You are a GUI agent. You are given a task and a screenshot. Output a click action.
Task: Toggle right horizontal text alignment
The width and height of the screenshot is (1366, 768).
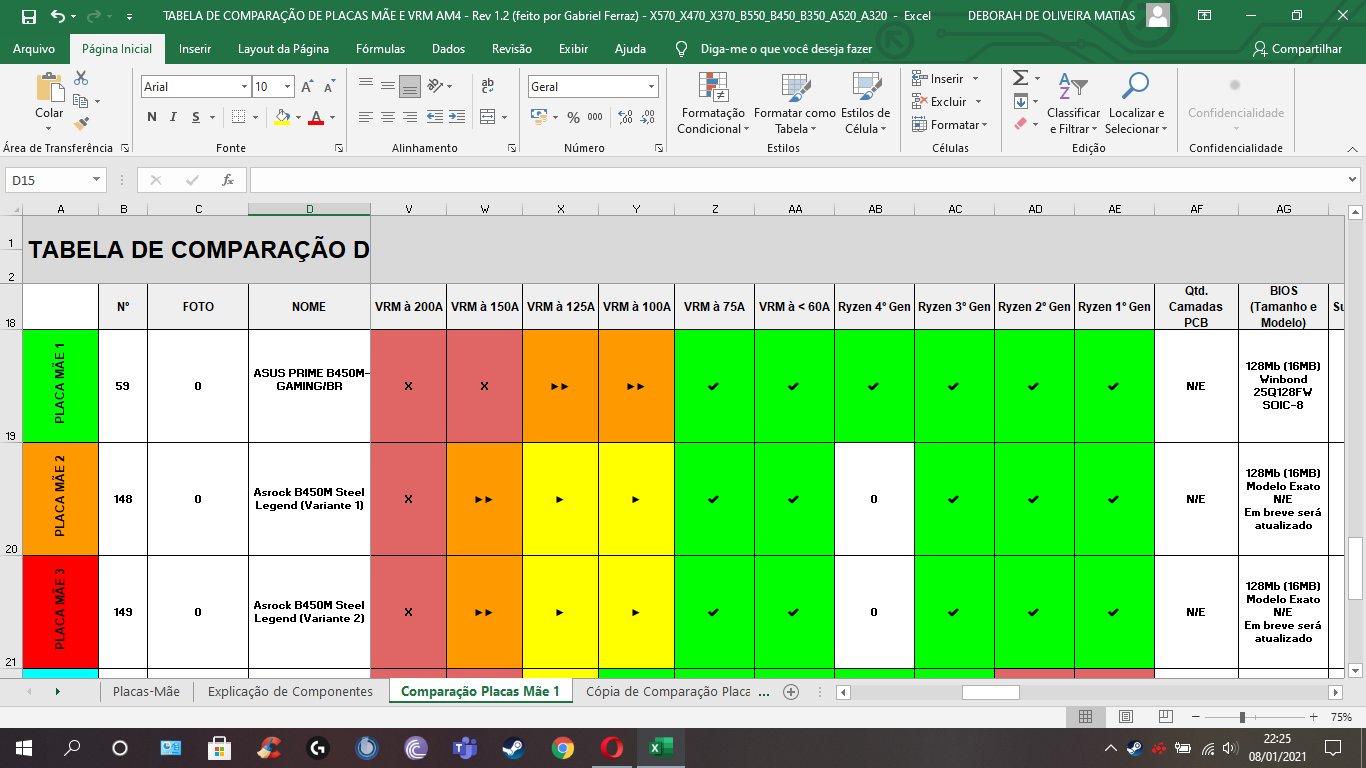pos(410,117)
